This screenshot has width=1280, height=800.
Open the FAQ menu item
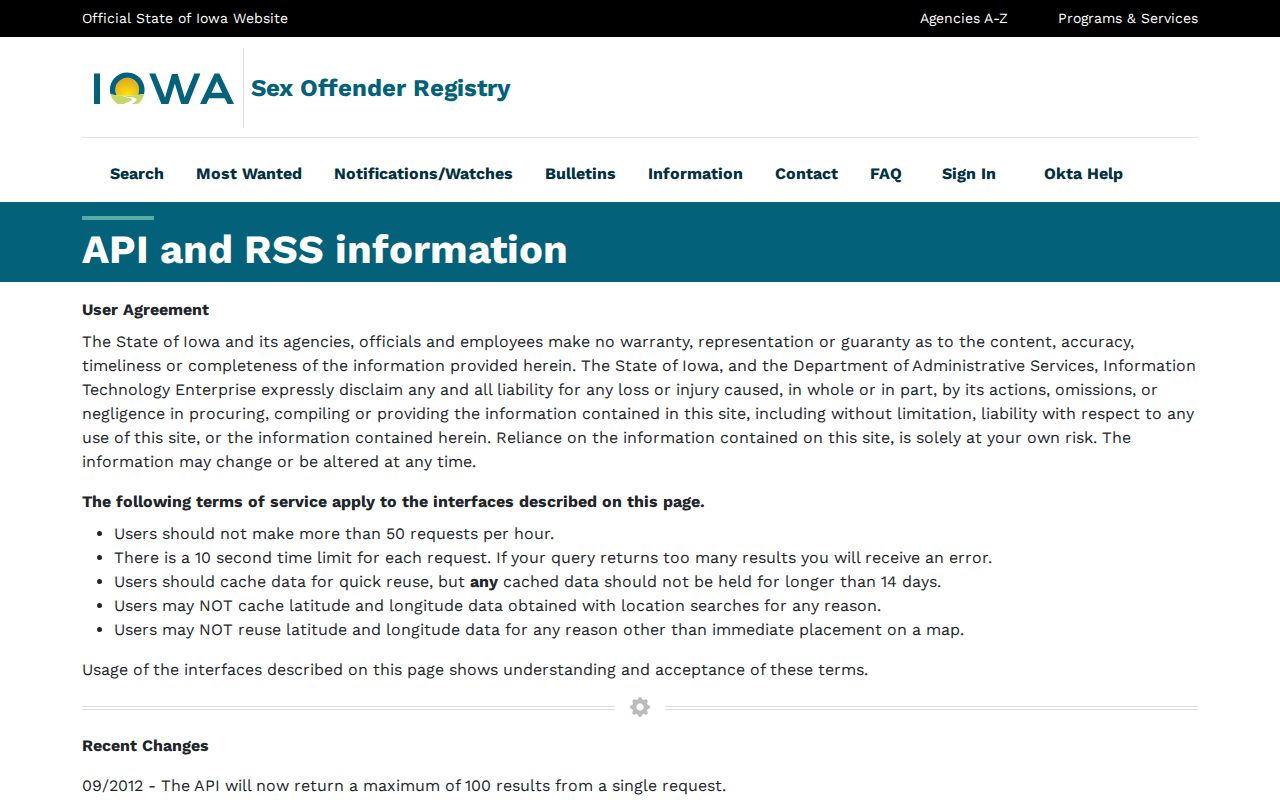point(886,174)
